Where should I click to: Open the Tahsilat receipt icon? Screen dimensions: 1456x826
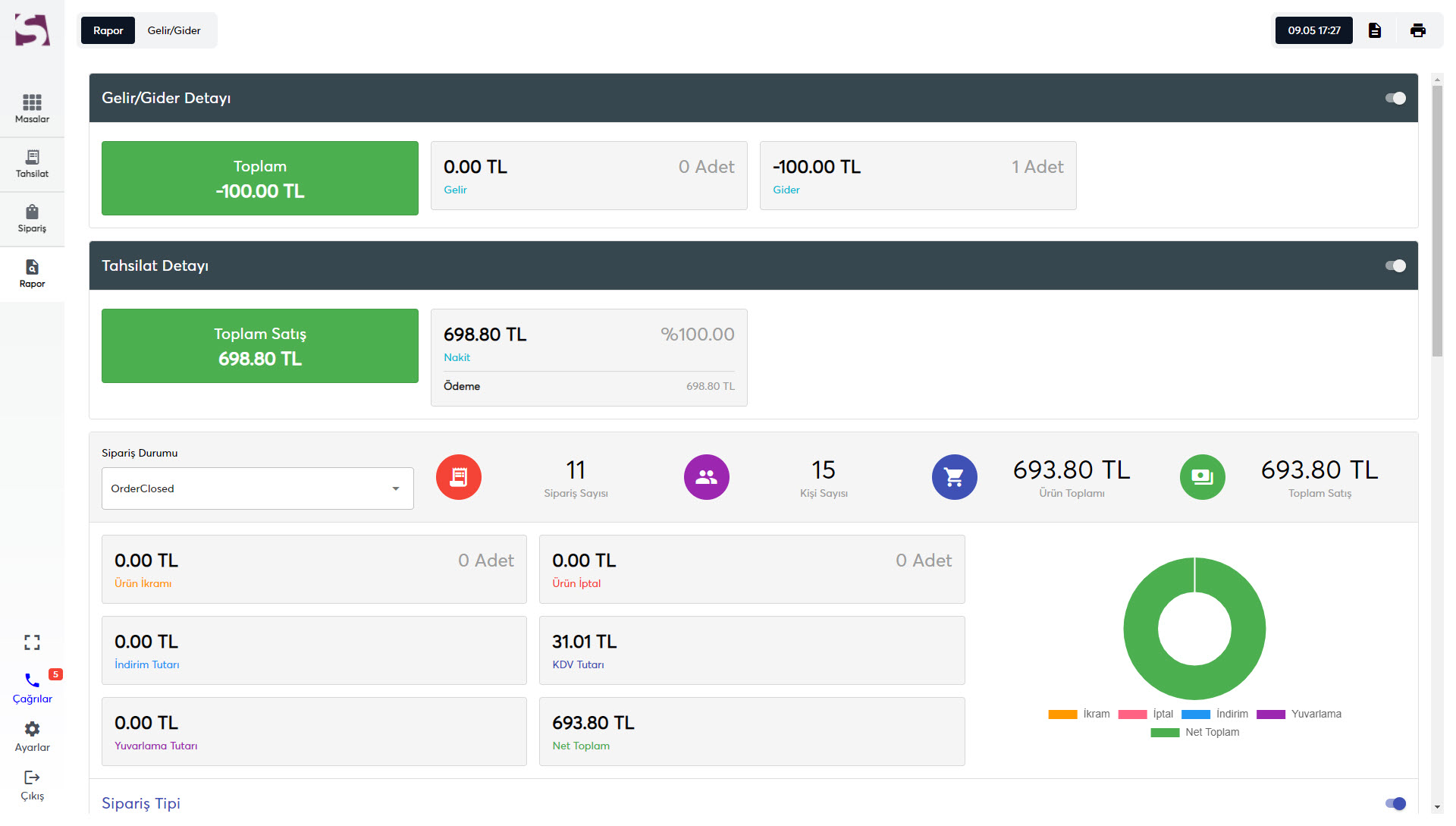[x=32, y=157]
